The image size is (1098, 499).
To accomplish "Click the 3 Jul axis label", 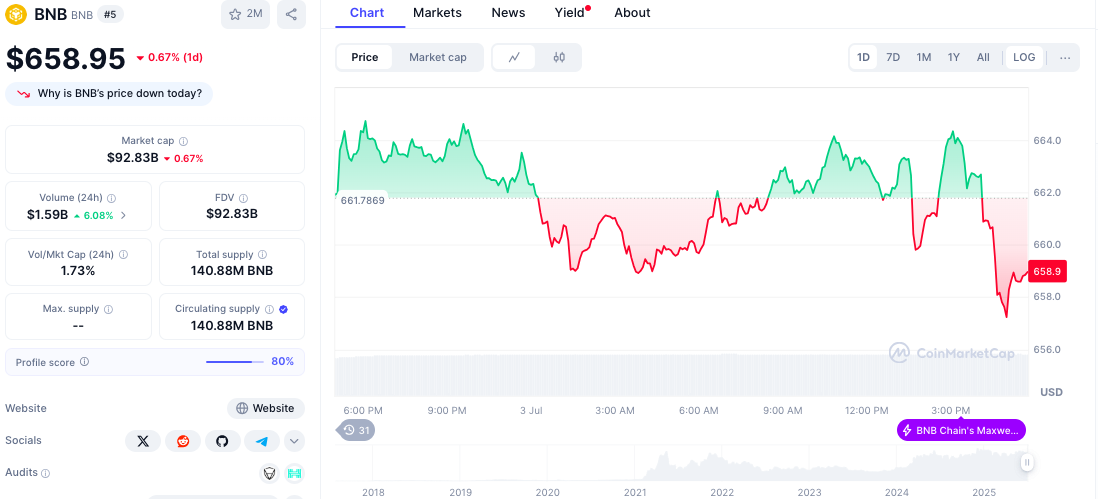I will (x=531, y=410).
